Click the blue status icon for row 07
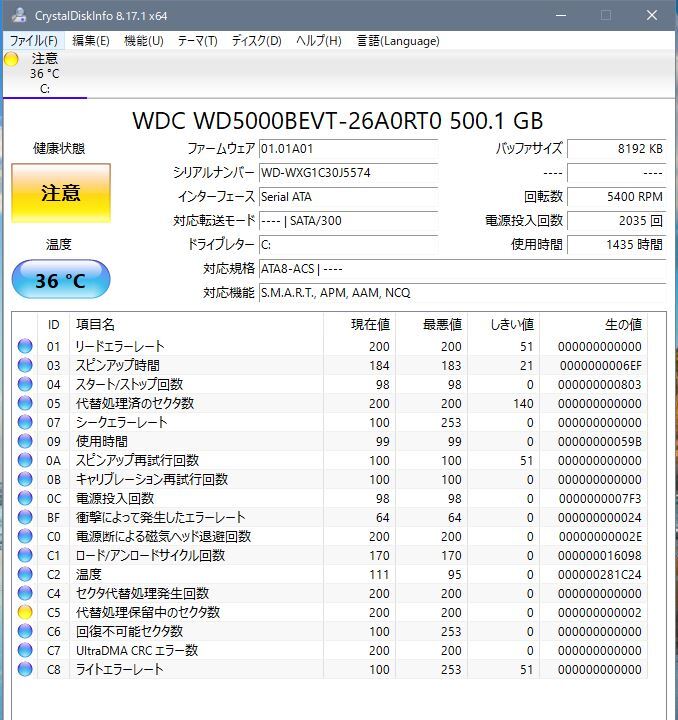This screenshot has width=678, height=720. tap(25, 422)
